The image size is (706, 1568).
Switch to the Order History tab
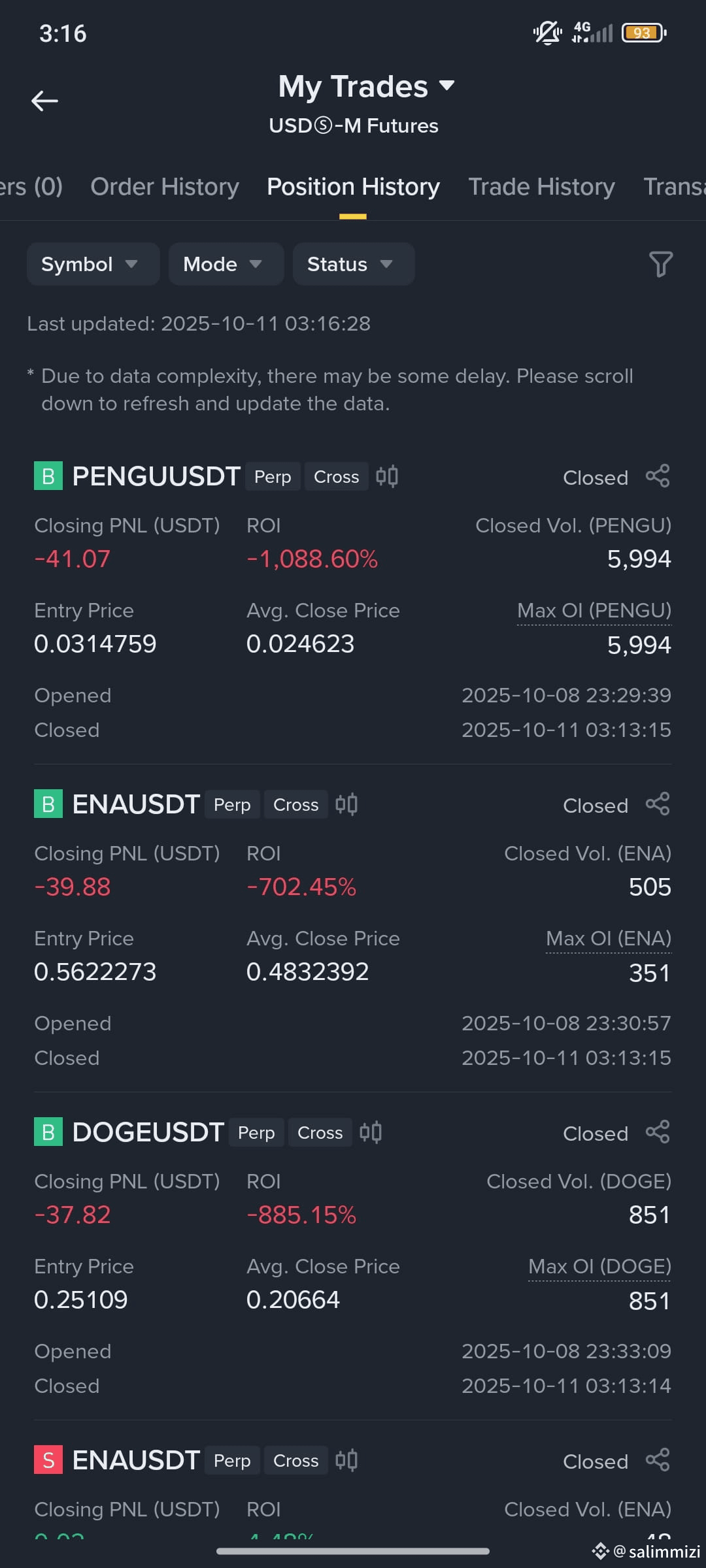(x=165, y=187)
